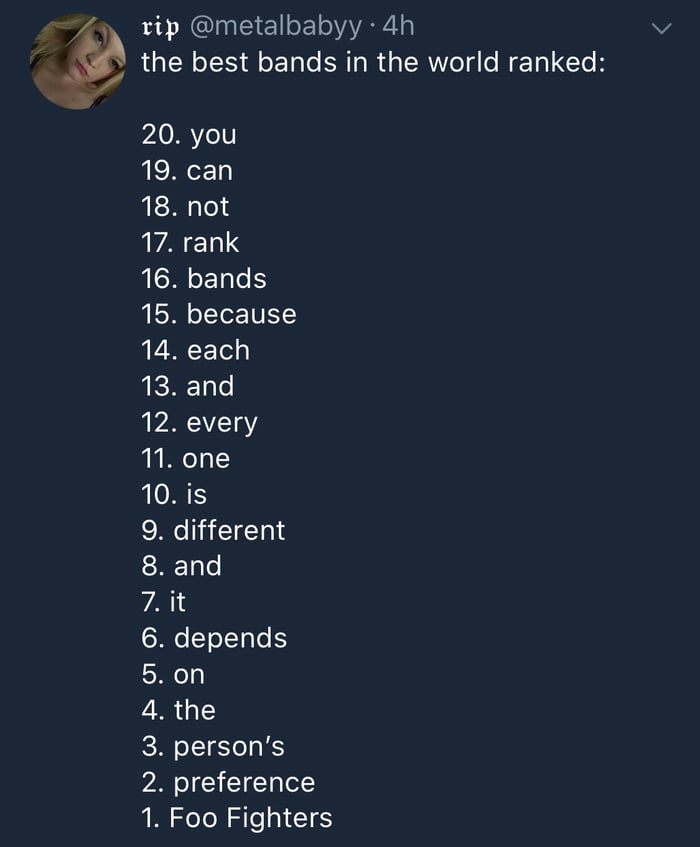
Task: Click the headline "the best bands in the world ranked:"
Action: coord(372,63)
